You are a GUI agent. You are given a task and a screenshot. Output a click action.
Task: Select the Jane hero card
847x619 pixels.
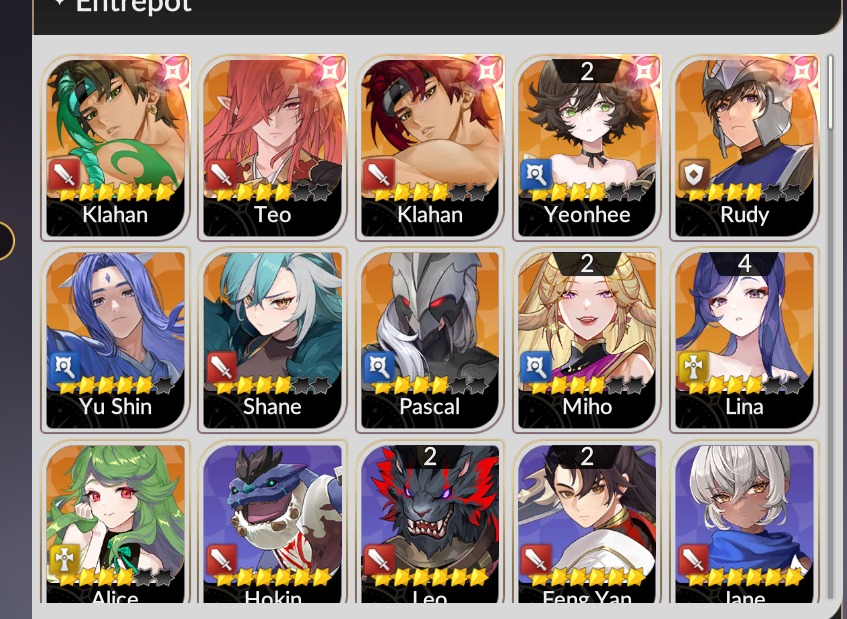(744, 522)
